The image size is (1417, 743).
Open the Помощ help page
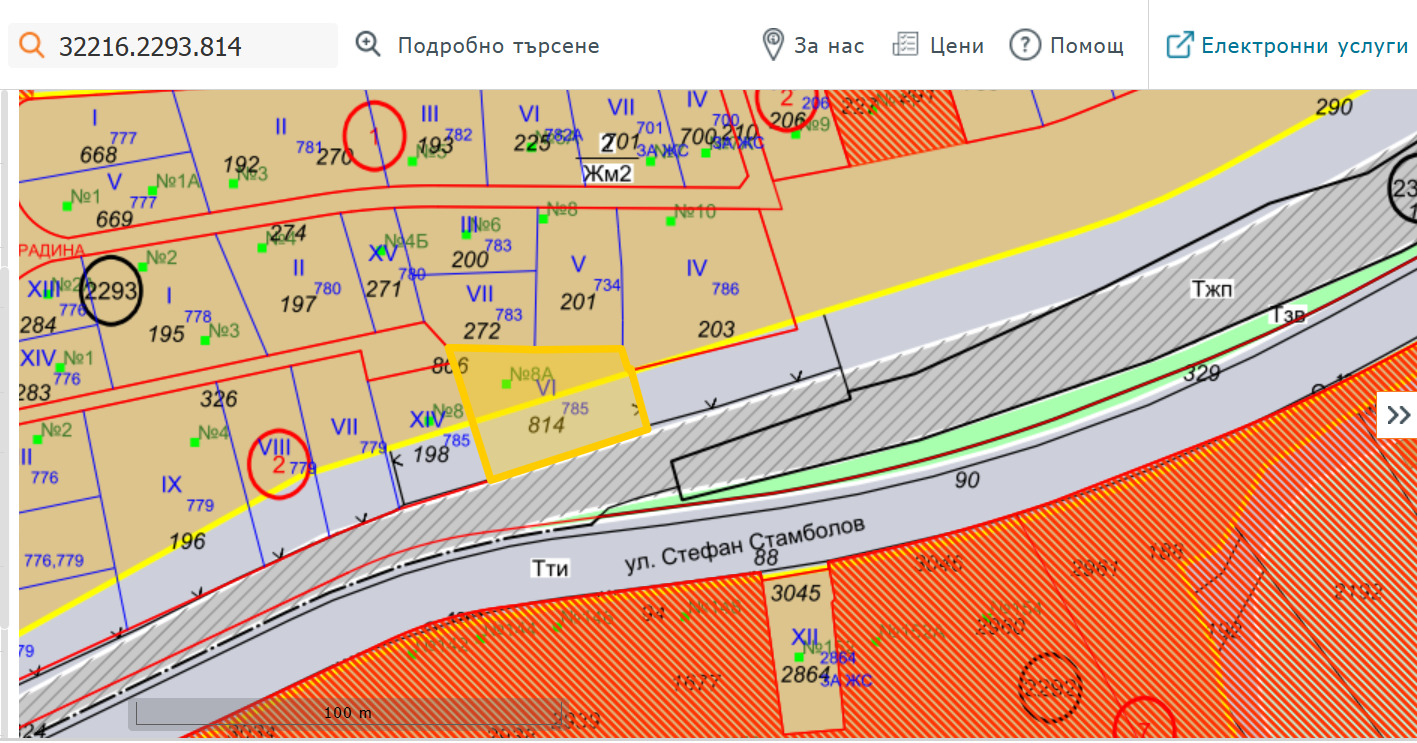point(1087,45)
